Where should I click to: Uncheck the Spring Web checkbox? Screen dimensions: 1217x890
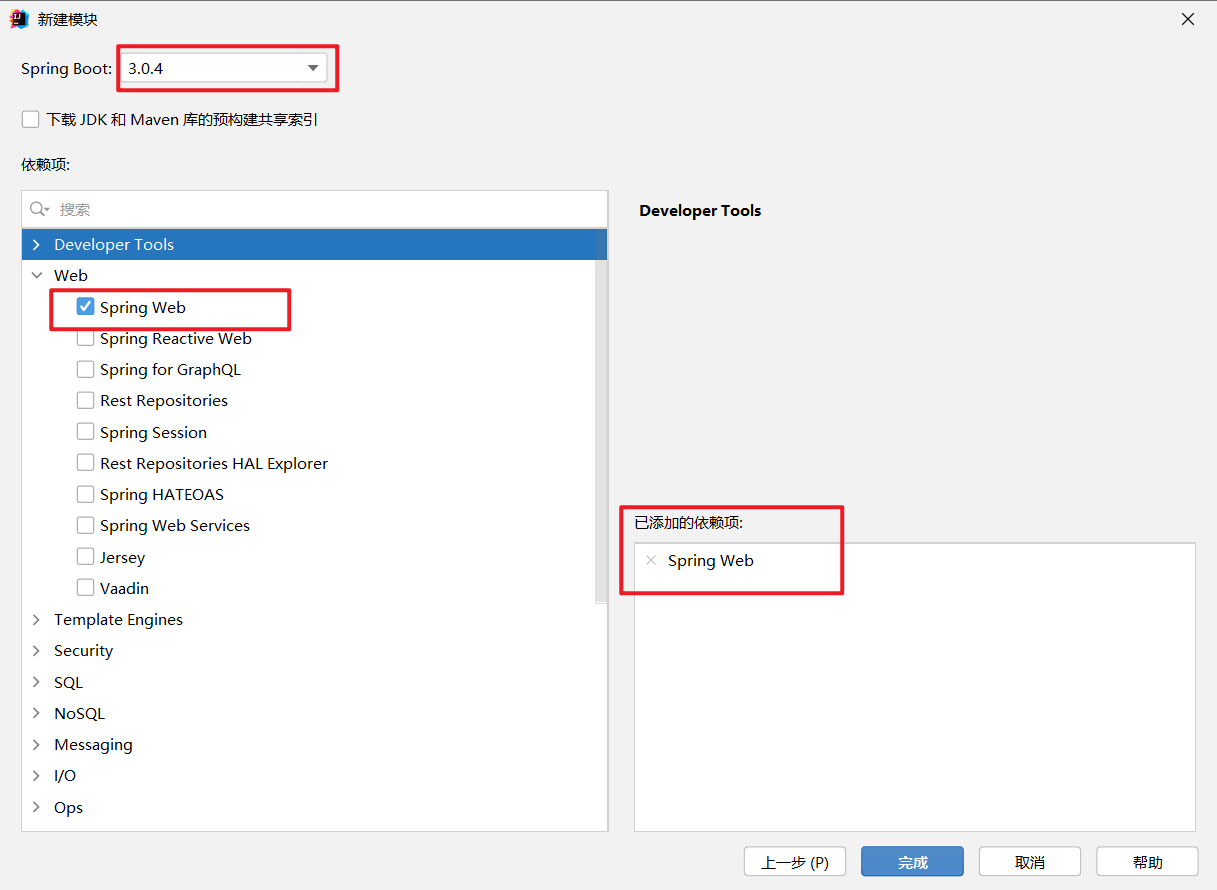(x=86, y=307)
